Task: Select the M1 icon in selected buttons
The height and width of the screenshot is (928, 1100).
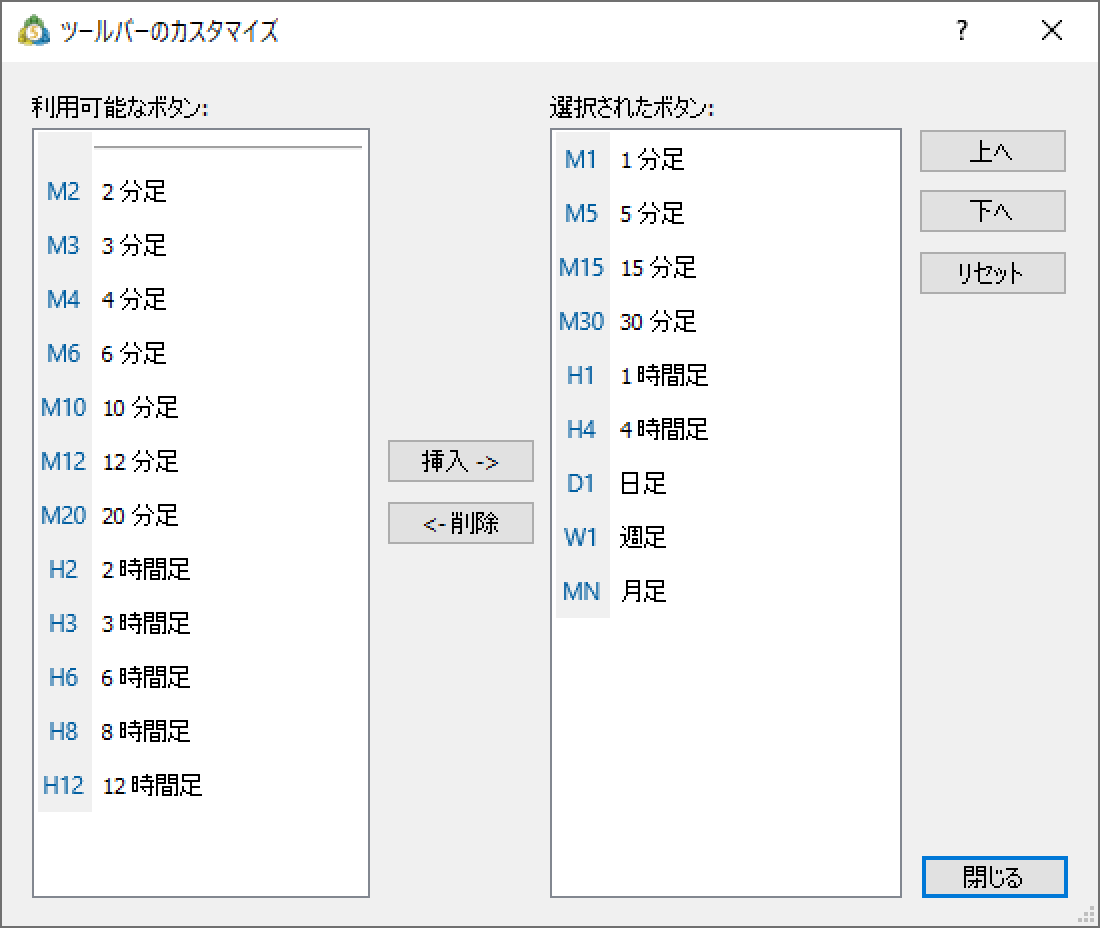Action: 582,160
